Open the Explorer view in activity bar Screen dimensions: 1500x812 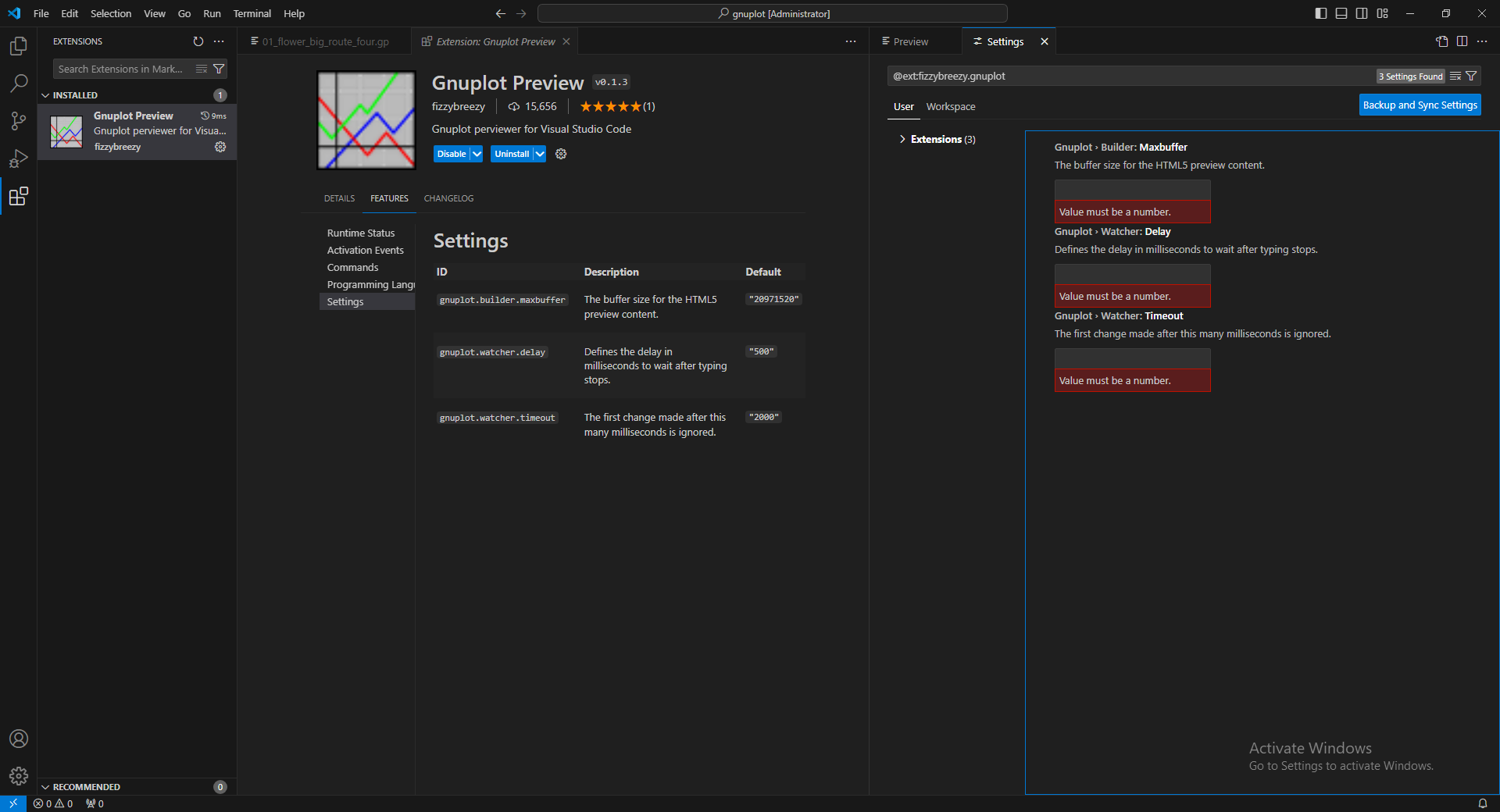(x=19, y=46)
